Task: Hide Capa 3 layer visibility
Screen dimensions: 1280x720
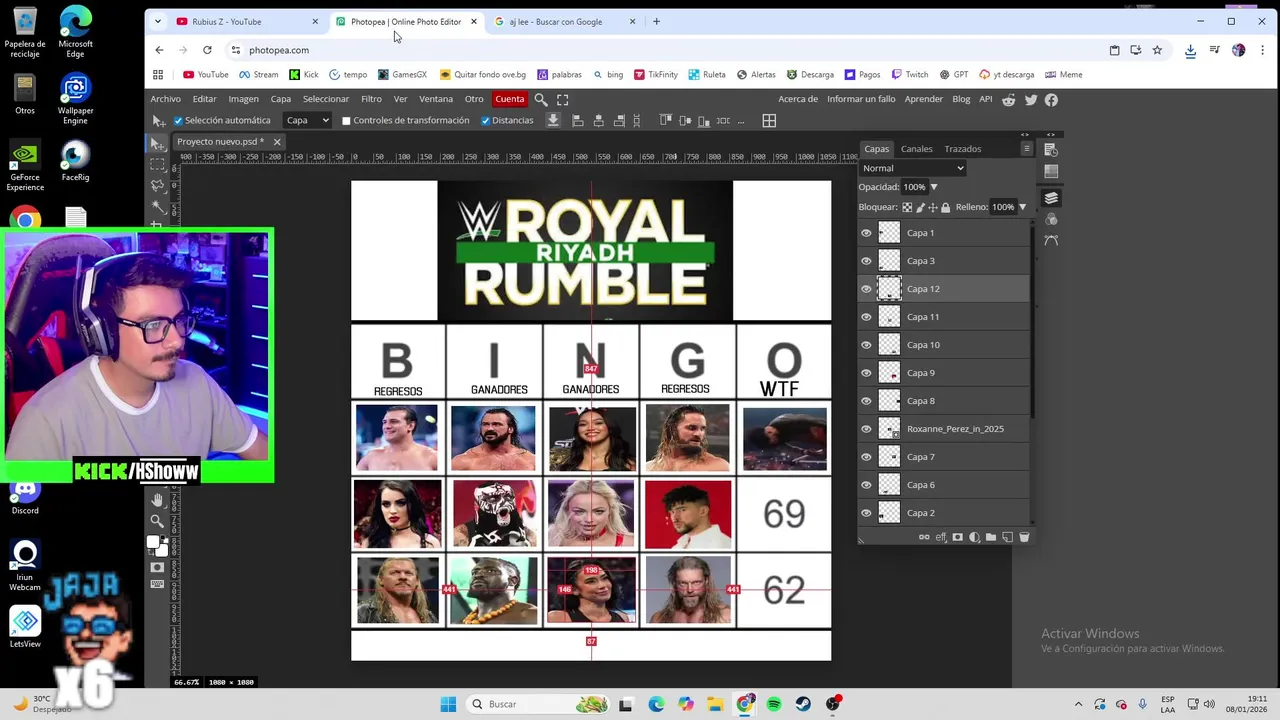Action: (x=866, y=261)
